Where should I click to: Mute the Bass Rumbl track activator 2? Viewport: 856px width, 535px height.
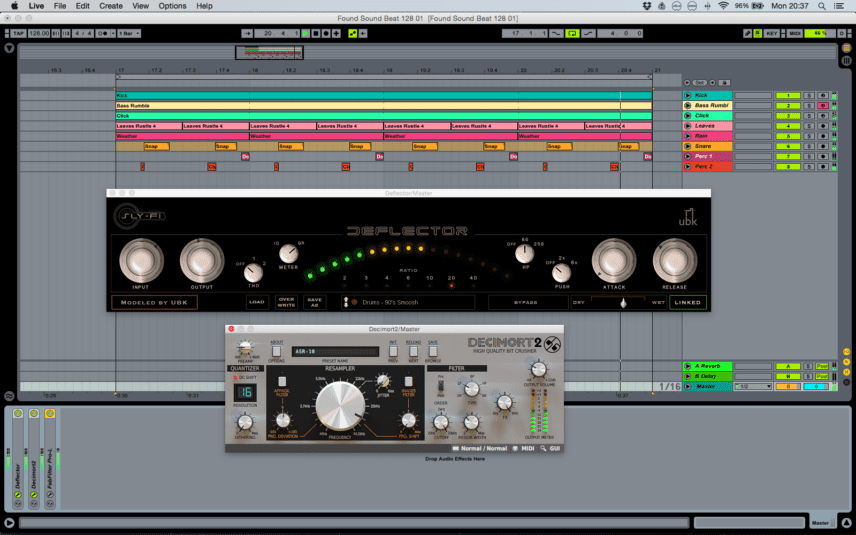[788, 105]
